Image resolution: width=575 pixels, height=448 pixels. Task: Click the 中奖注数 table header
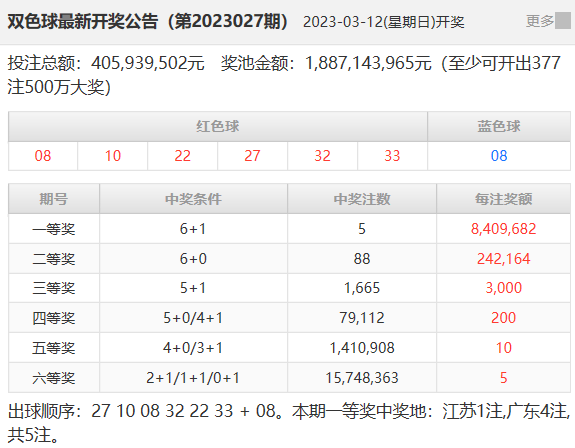[362, 199]
